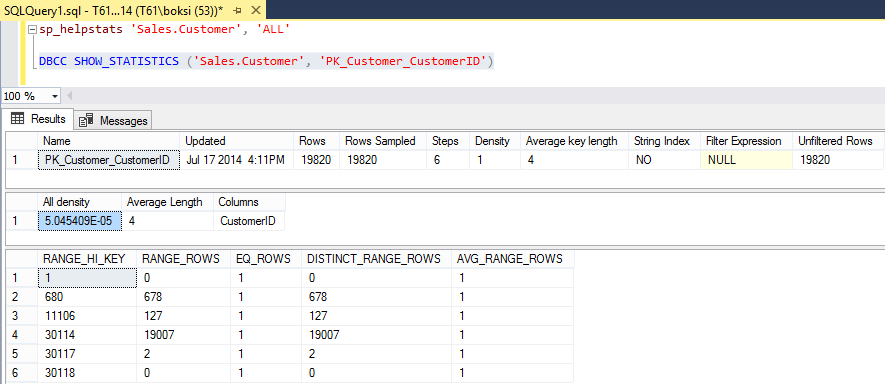Select the All density column header
The height and width of the screenshot is (384, 885).
point(80,202)
